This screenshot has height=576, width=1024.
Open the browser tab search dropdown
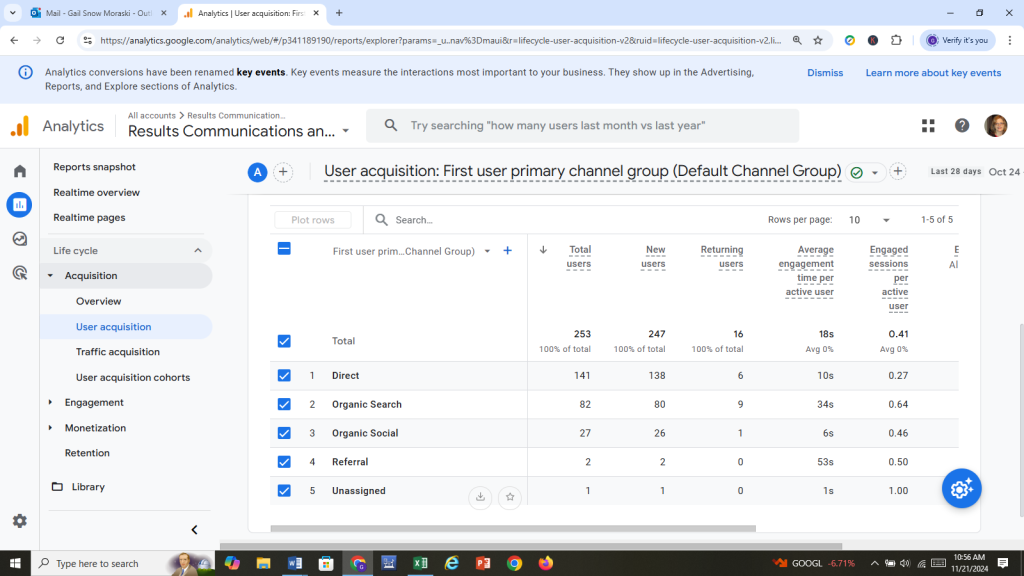point(12,13)
